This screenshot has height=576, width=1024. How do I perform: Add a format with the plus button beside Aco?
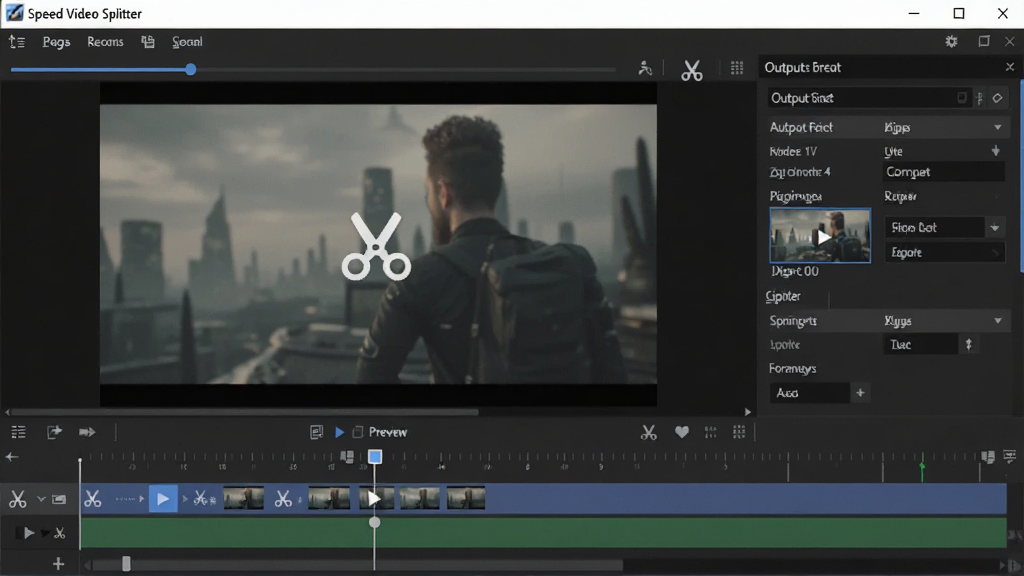coord(860,393)
